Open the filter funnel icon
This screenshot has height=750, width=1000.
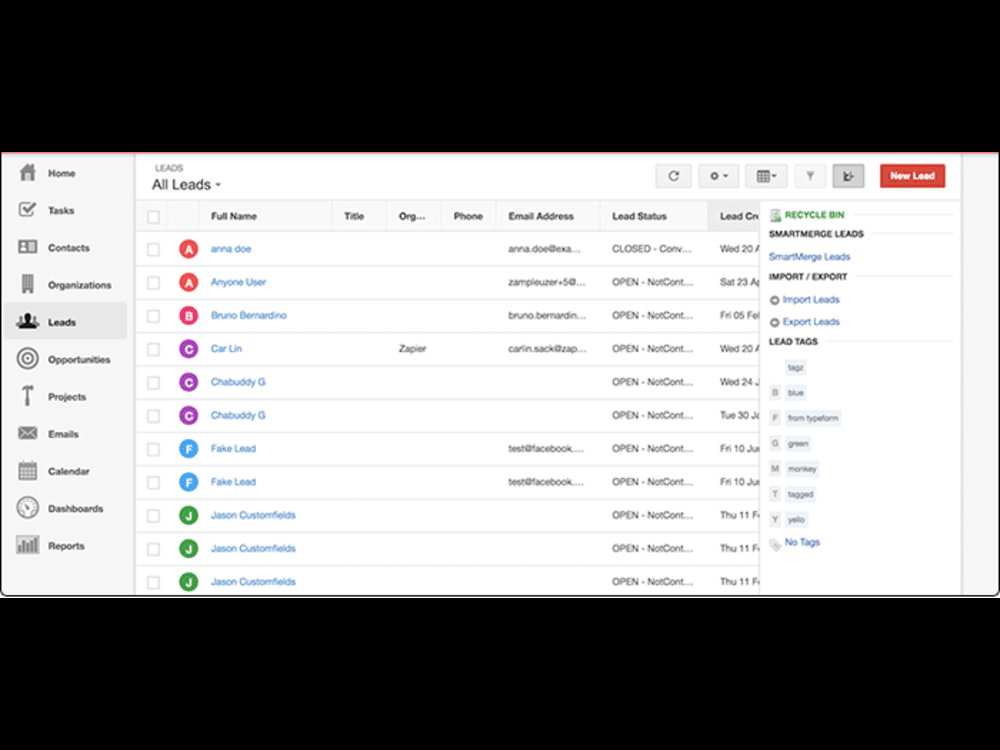coord(810,175)
